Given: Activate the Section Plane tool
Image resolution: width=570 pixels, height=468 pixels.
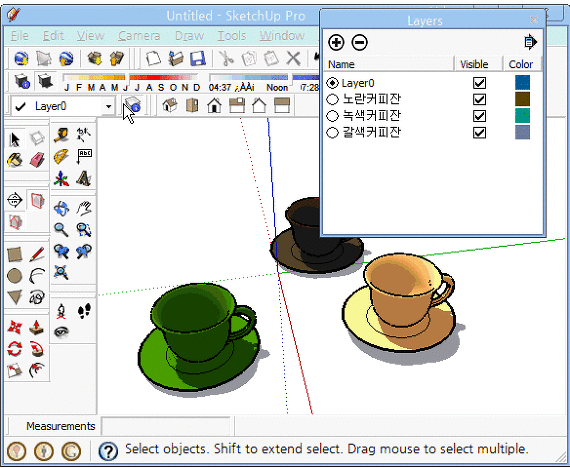Looking at the screenshot, I should pos(15,200).
